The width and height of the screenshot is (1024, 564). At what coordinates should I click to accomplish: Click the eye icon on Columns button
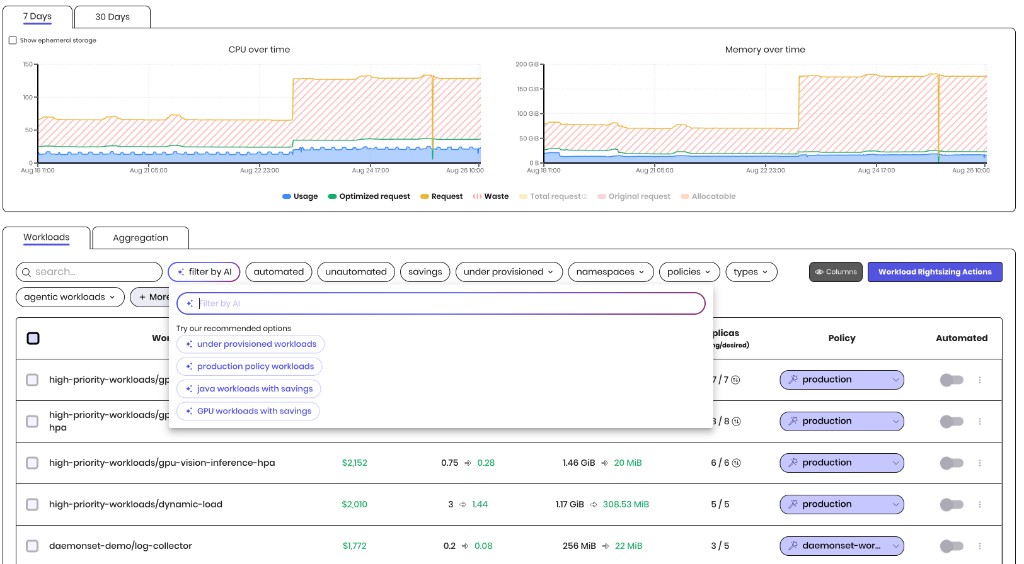point(819,272)
